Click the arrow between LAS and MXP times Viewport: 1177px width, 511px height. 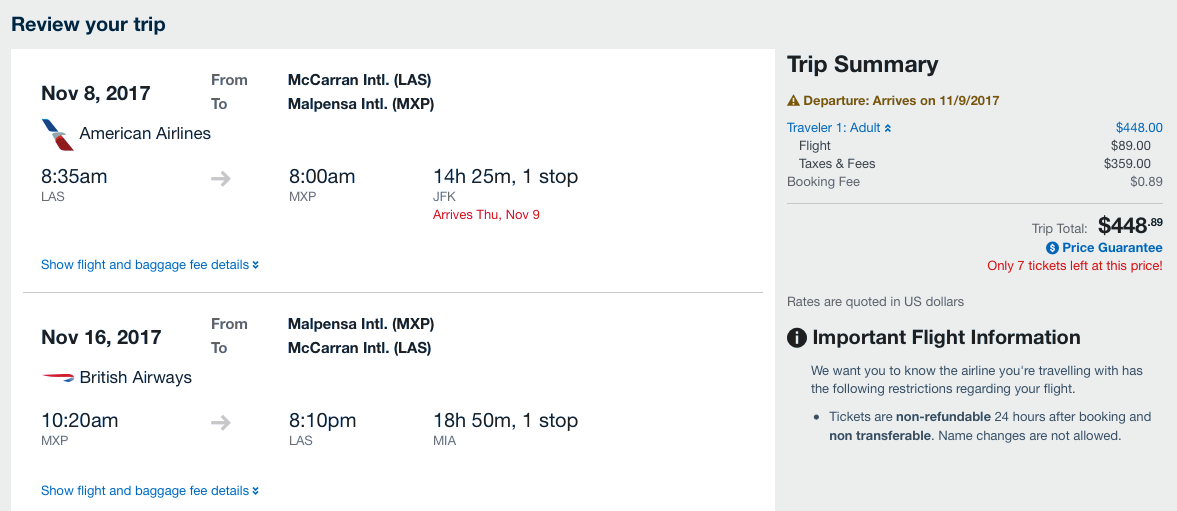click(221, 179)
